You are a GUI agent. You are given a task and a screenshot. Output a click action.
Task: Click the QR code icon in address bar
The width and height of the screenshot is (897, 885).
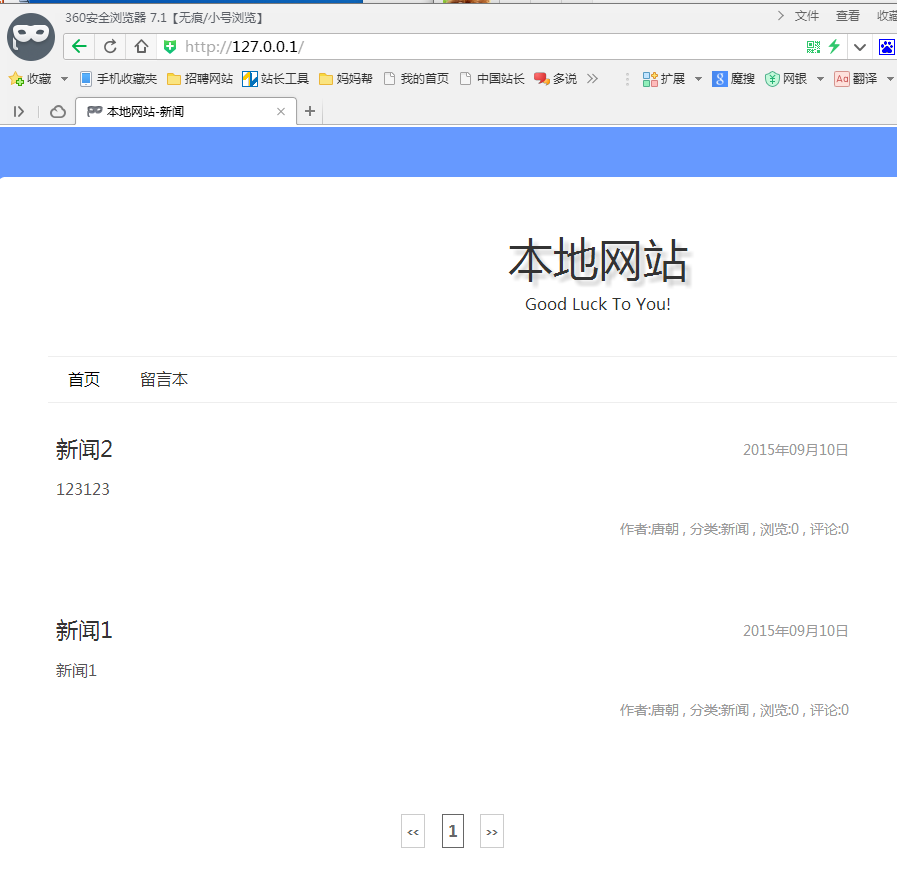[813, 47]
